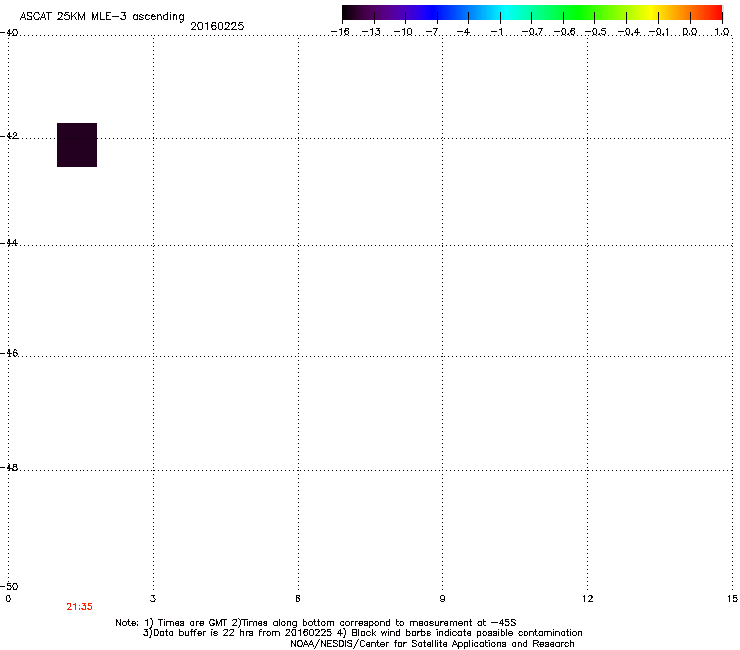Viewport: 740px width, 650px height.
Task: Click the date label 20160225
Action: tap(217, 26)
